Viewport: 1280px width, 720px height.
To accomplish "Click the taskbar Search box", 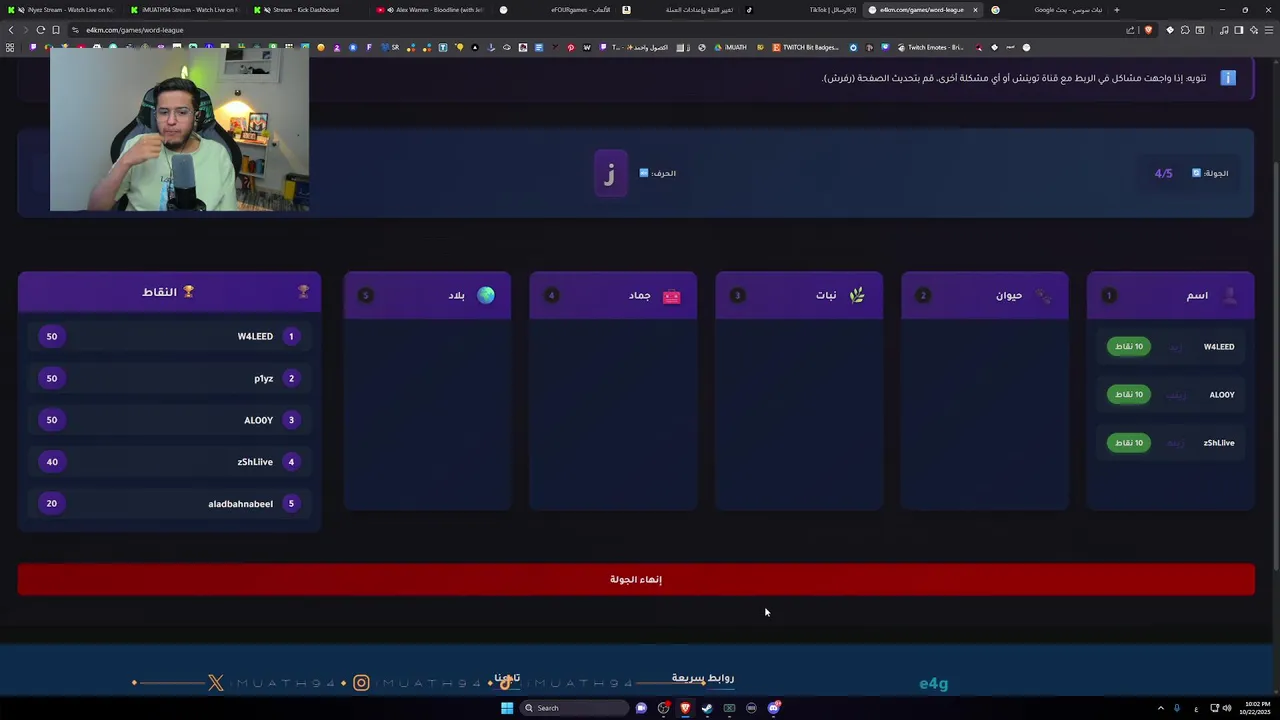I will (x=575, y=708).
